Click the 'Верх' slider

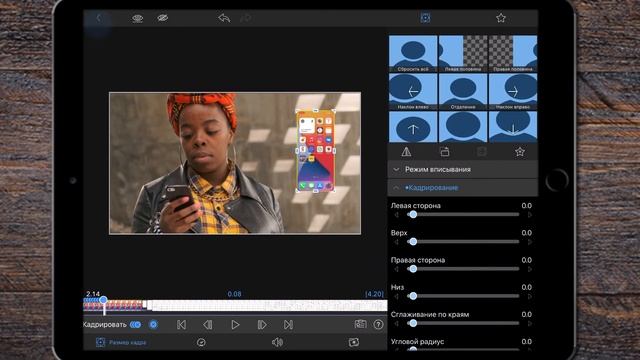click(463, 242)
